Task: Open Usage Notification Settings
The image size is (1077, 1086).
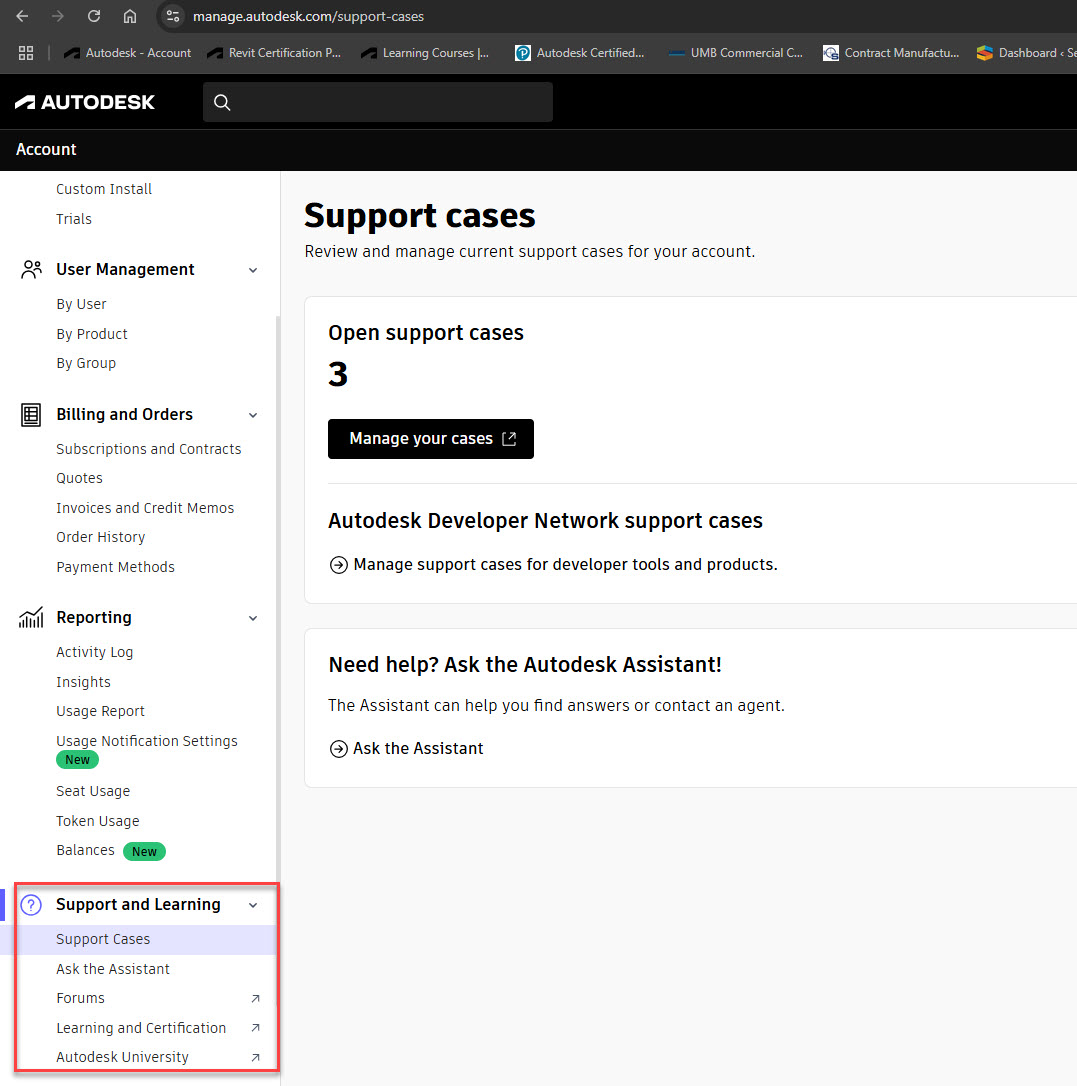Action: click(x=147, y=740)
